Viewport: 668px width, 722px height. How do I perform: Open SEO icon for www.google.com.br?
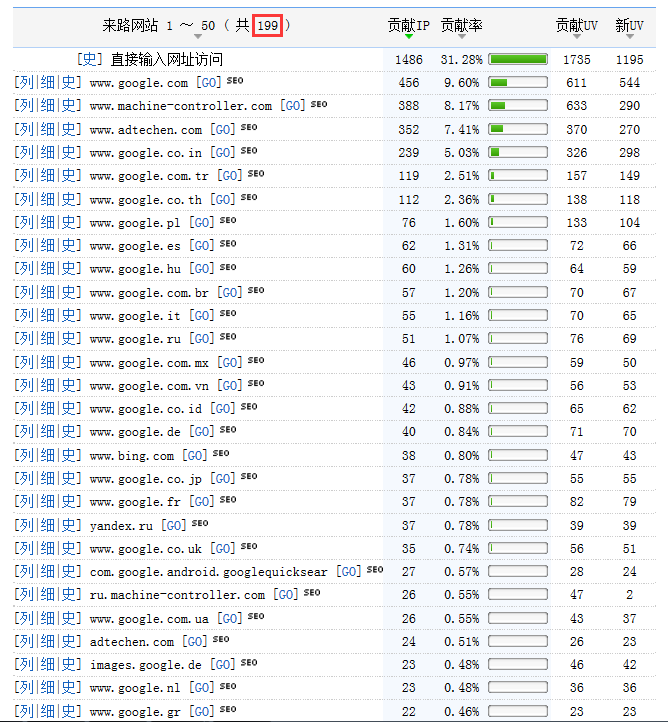[x=256, y=290]
